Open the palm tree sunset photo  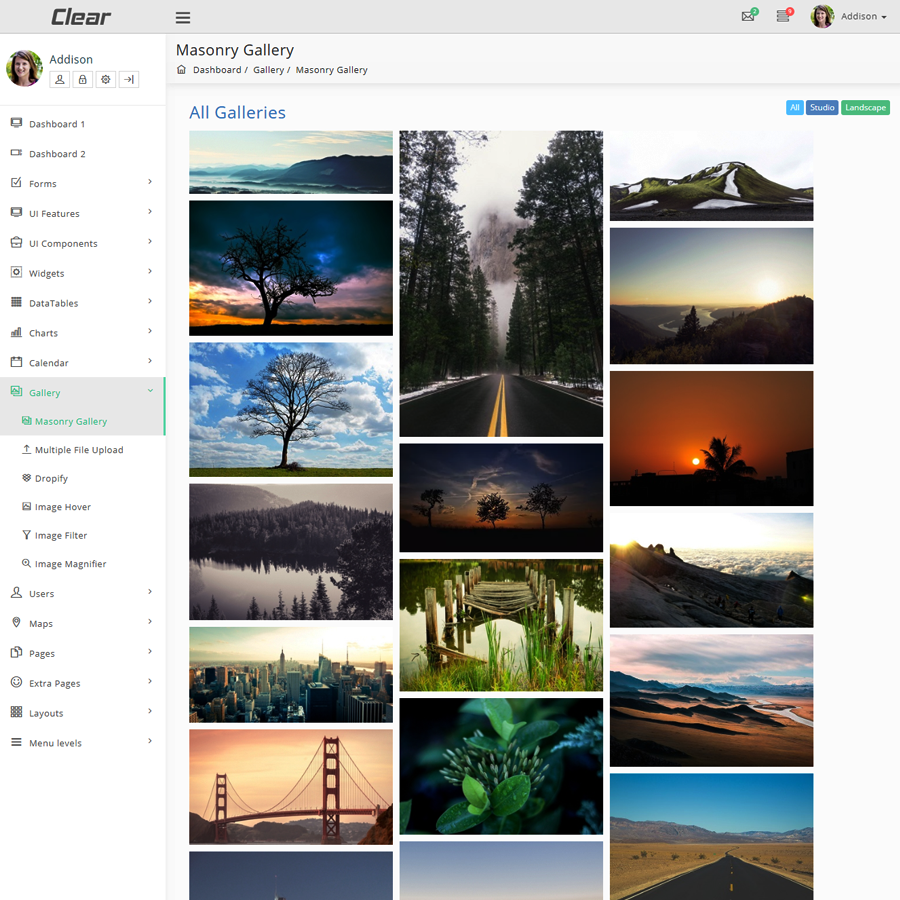[711, 439]
